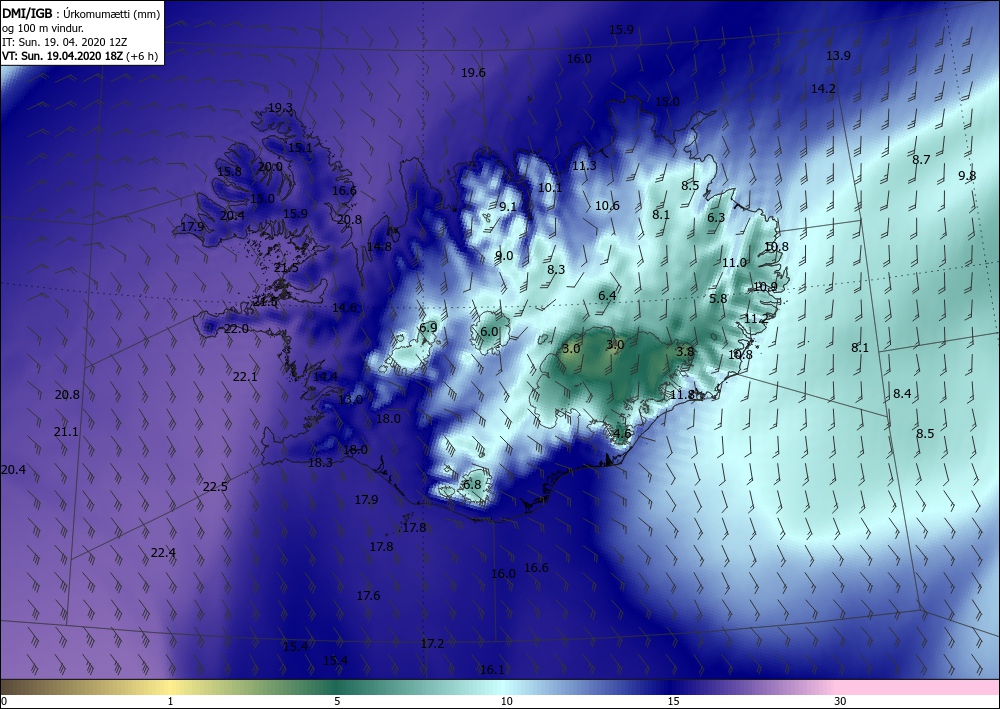The image size is (1000, 709).
Task: Click the 0 tick label on color scale
Action: pos(4,701)
